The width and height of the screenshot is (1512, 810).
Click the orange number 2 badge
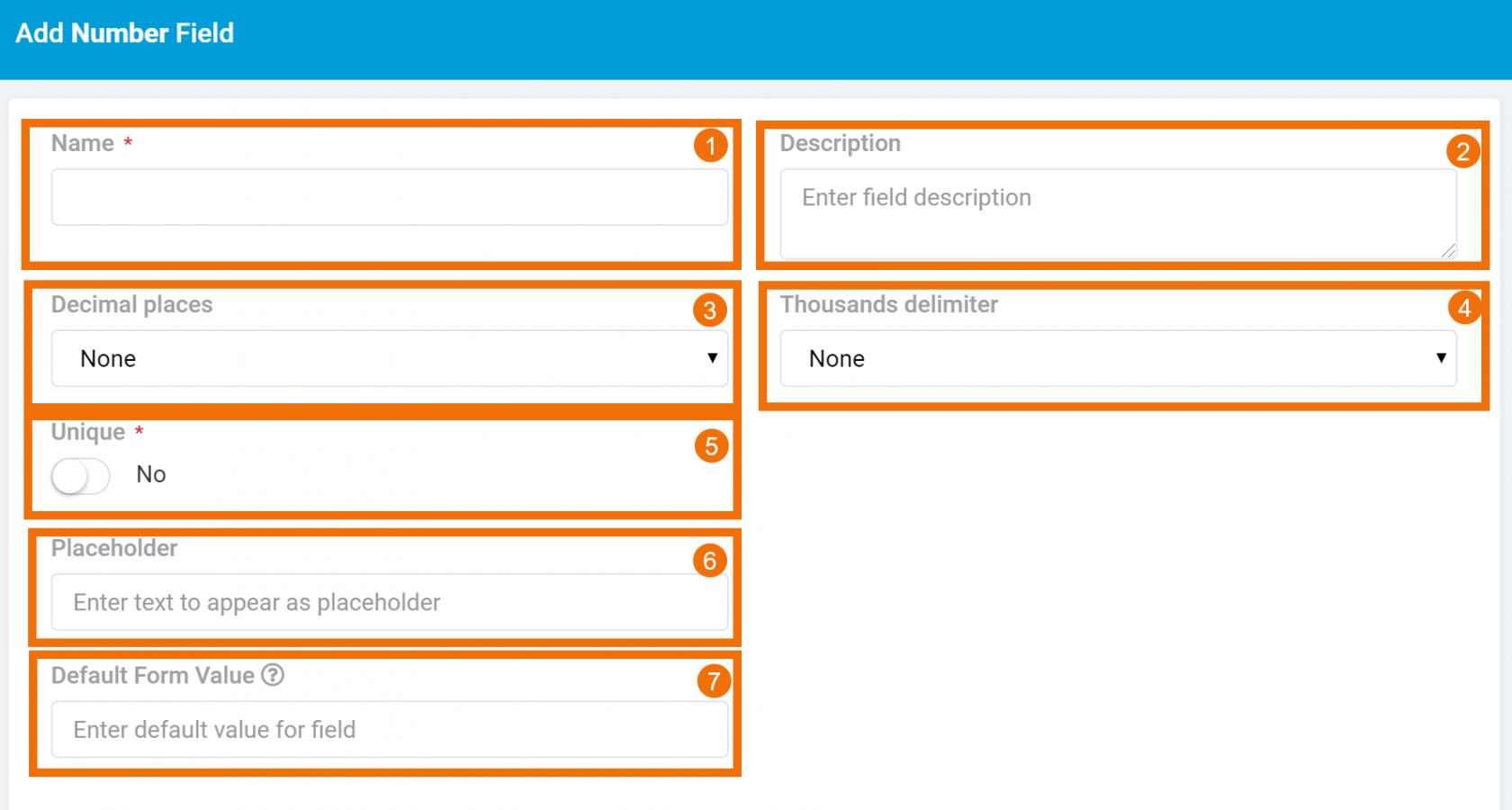coord(1462,151)
